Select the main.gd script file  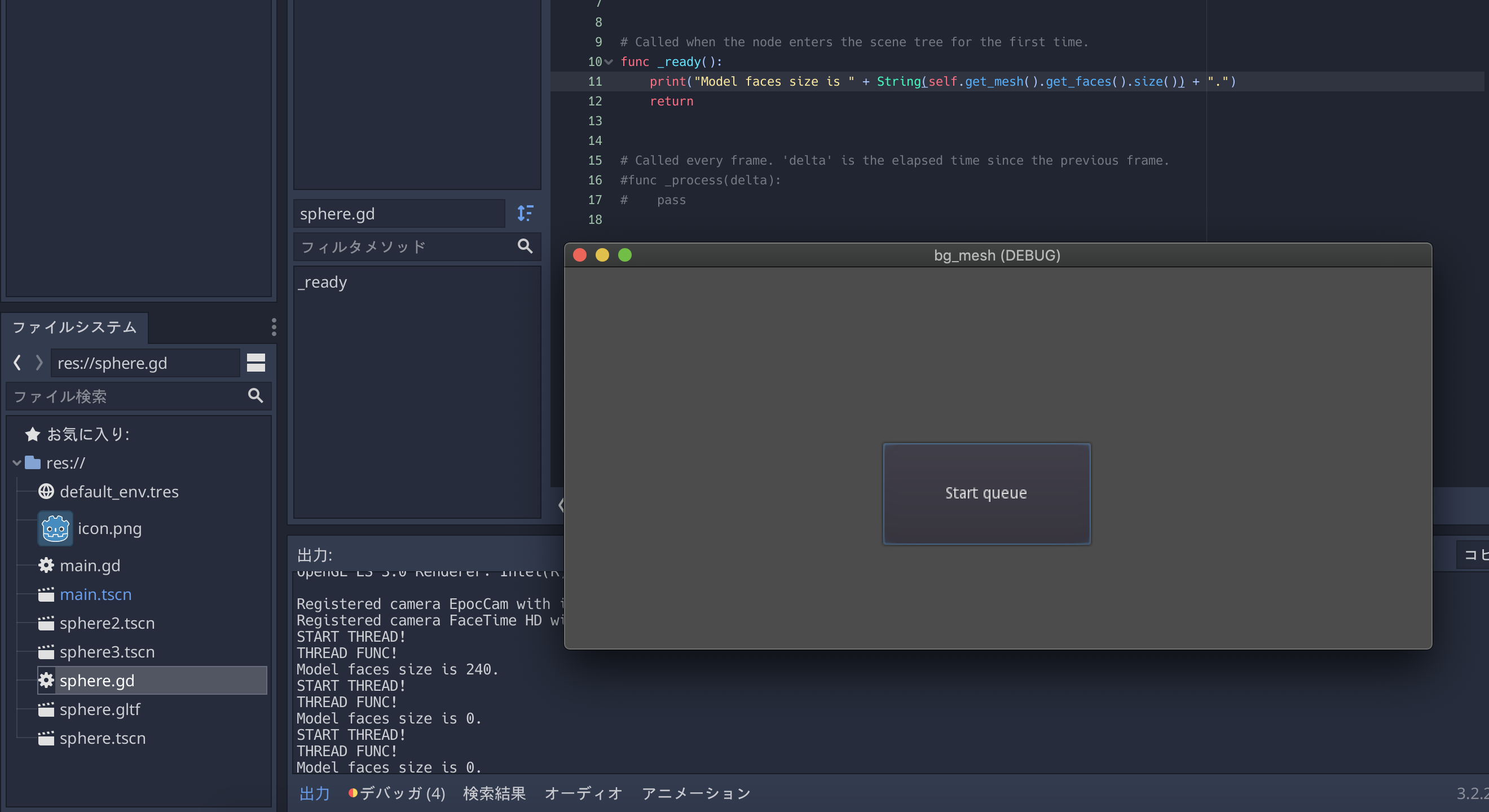tap(90, 565)
